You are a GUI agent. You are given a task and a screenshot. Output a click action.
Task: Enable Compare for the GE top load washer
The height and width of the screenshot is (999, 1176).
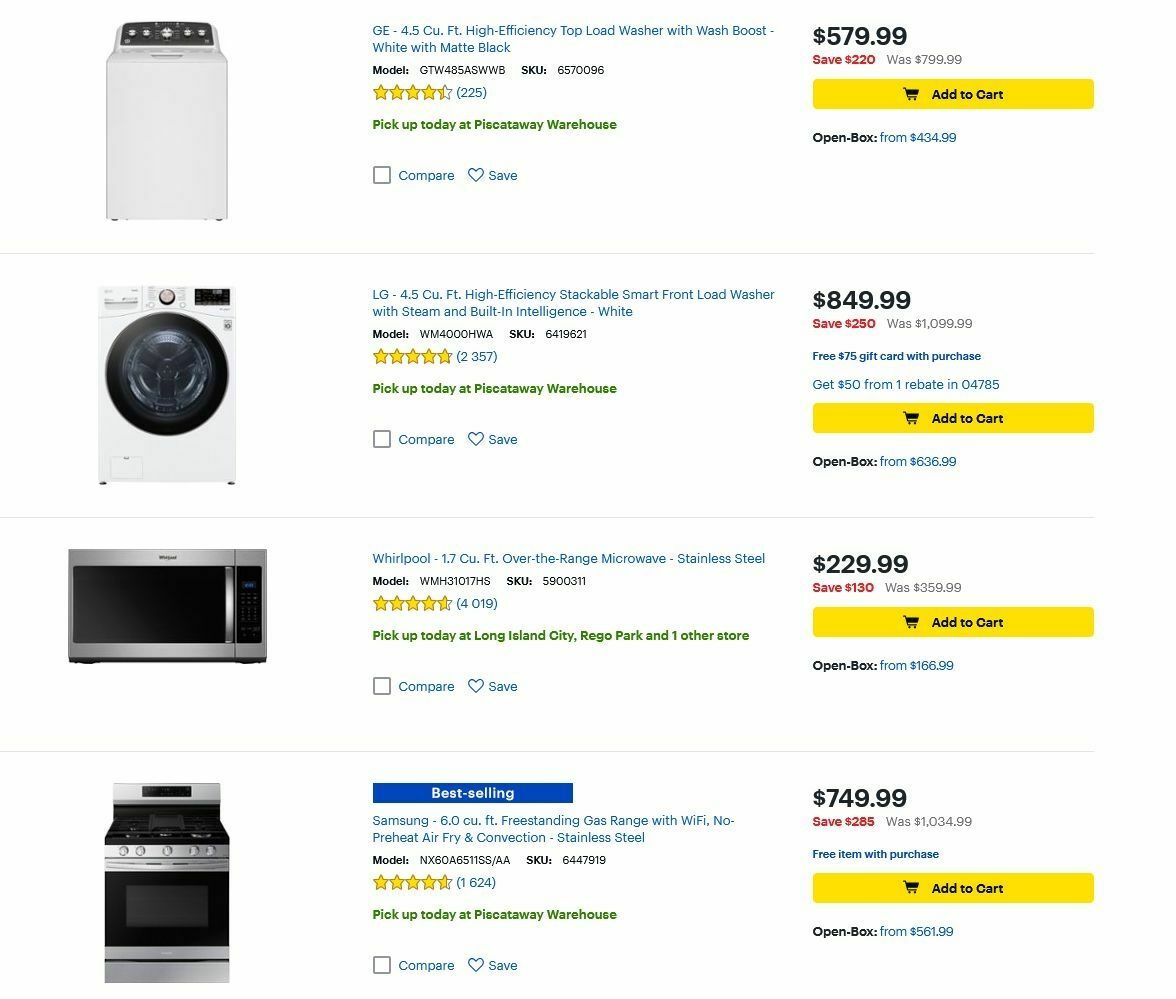381,175
